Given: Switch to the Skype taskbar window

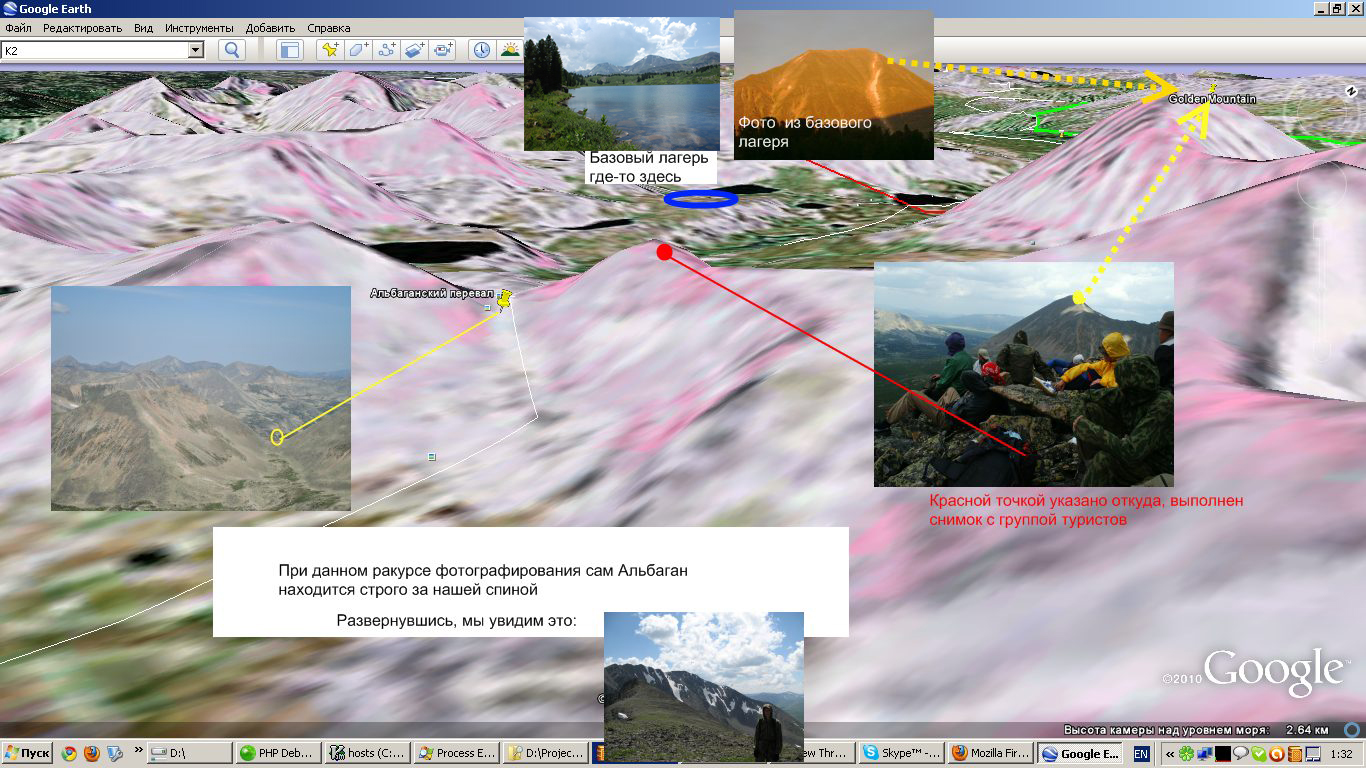Looking at the screenshot, I should click(x=900, y=754).
